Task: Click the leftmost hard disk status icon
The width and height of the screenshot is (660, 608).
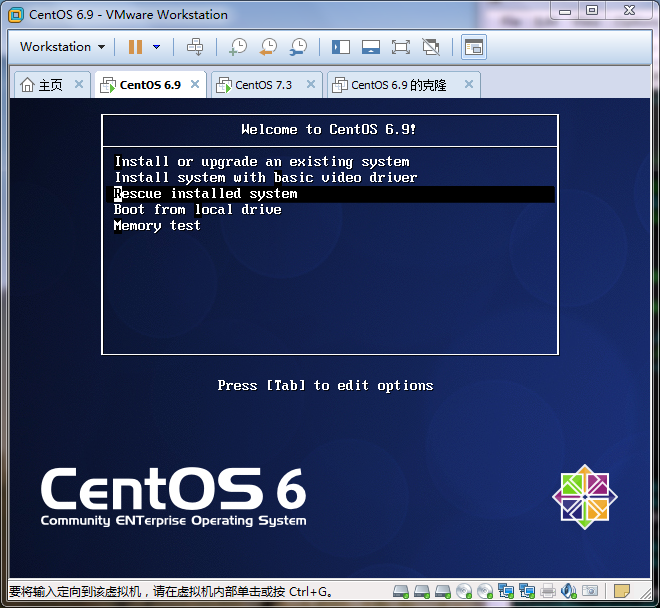Action: (x=401, y=592)
